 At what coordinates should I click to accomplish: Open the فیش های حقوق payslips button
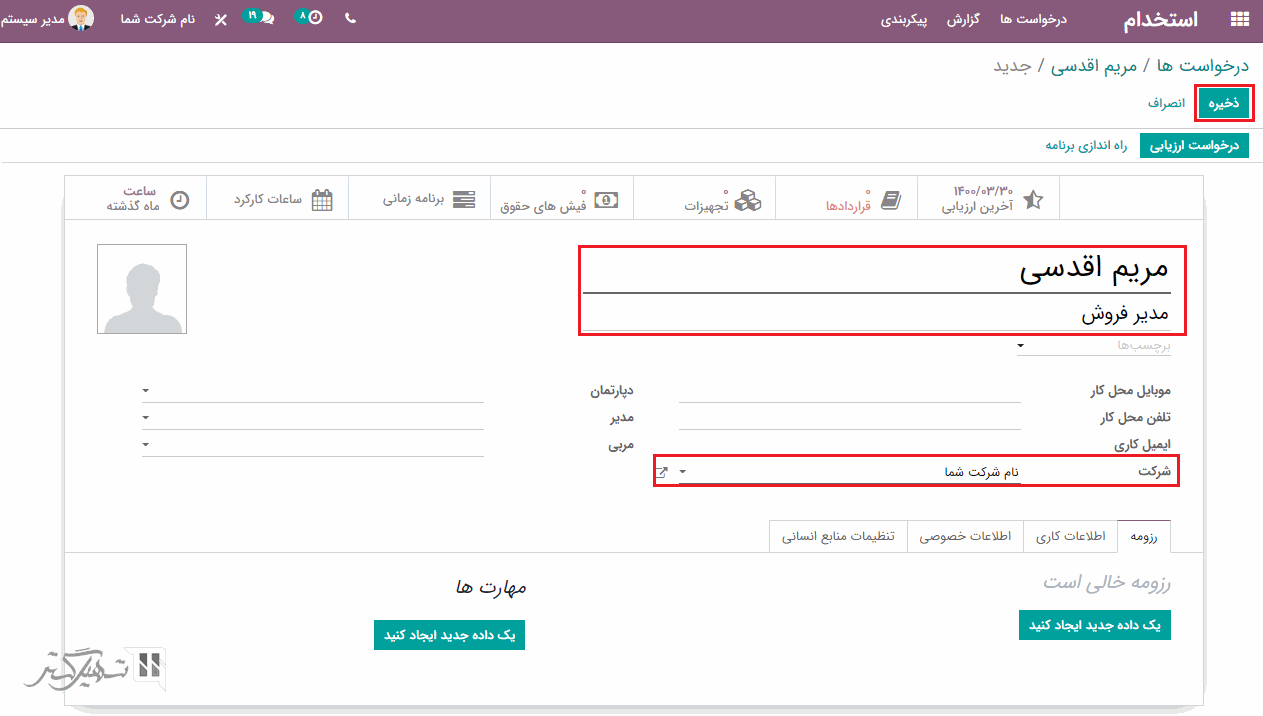point(562,199)
